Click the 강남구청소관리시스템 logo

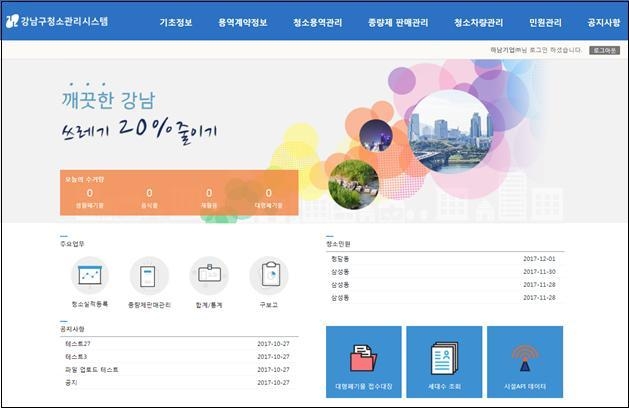(57, 21)
